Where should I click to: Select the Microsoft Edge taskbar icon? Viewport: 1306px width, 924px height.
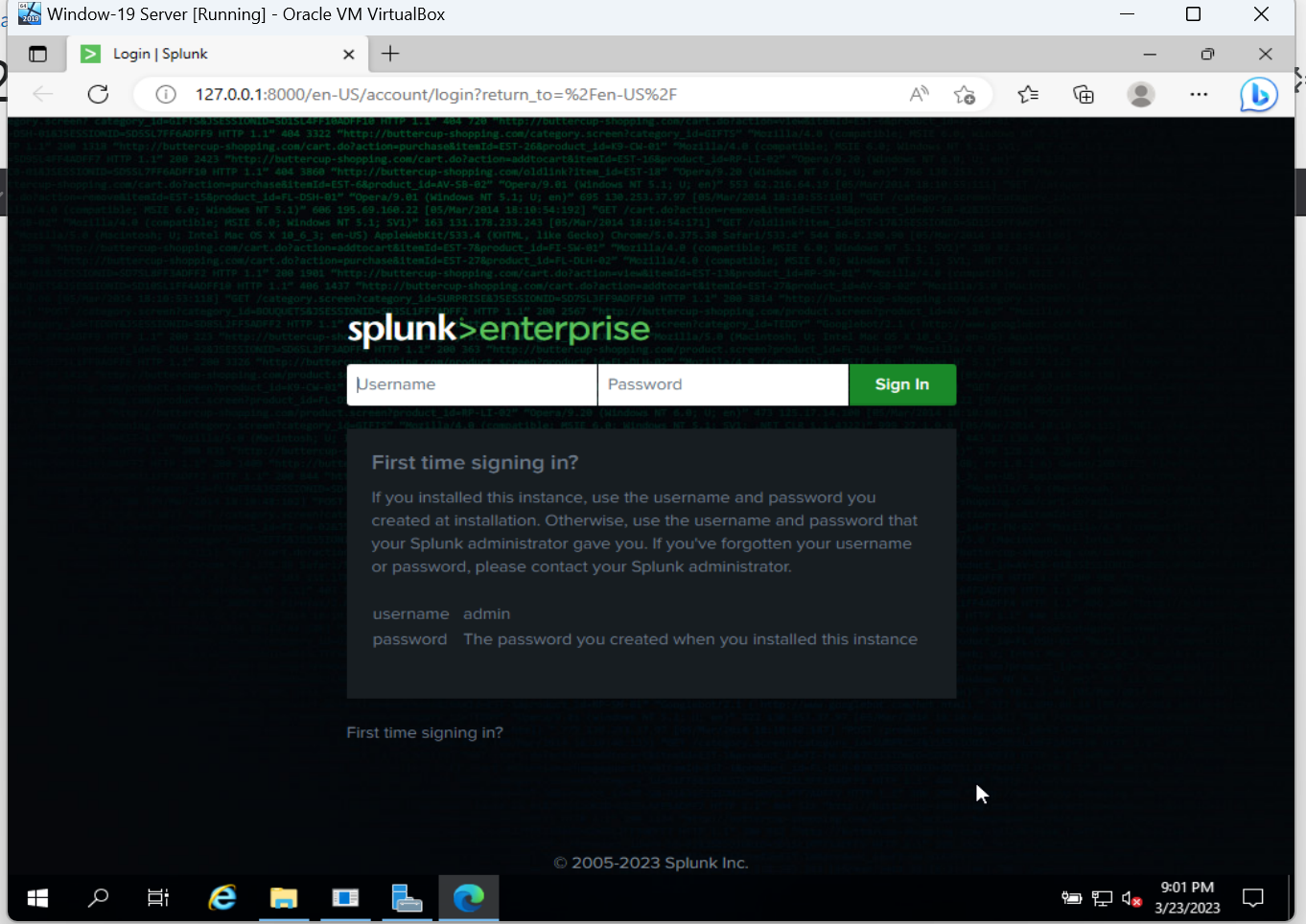pyautogui.click(x=469, y=898)
